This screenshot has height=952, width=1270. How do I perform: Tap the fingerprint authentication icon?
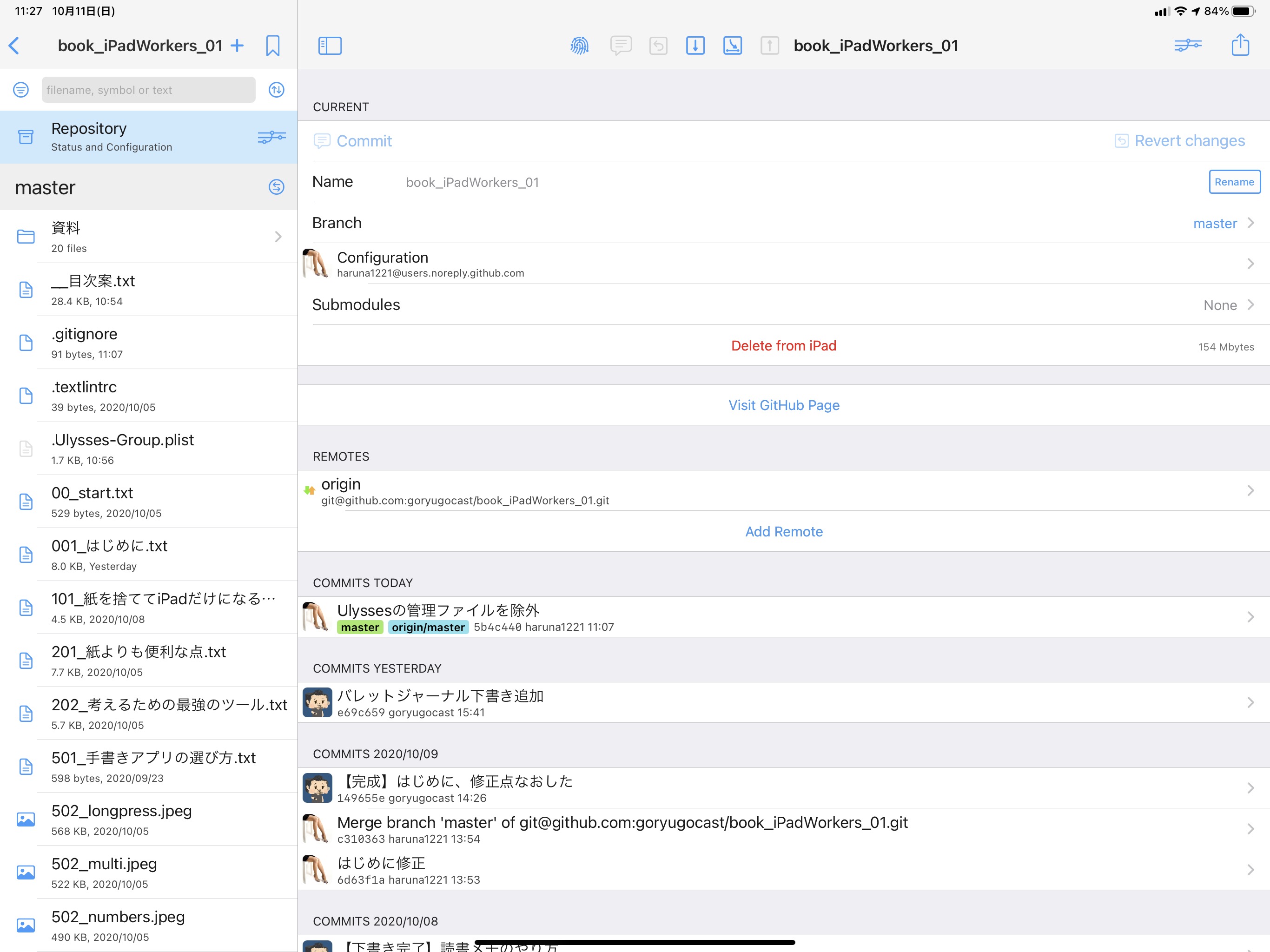579,46
